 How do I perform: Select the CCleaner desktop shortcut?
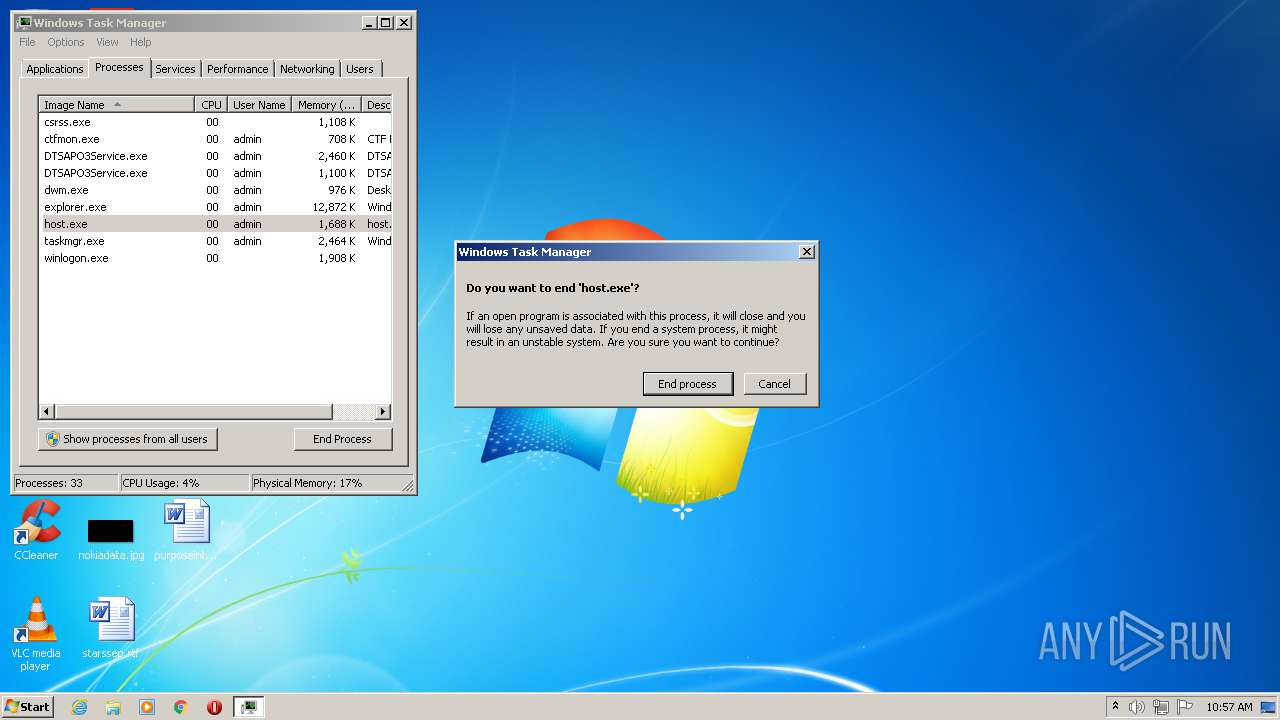[36, 531]
